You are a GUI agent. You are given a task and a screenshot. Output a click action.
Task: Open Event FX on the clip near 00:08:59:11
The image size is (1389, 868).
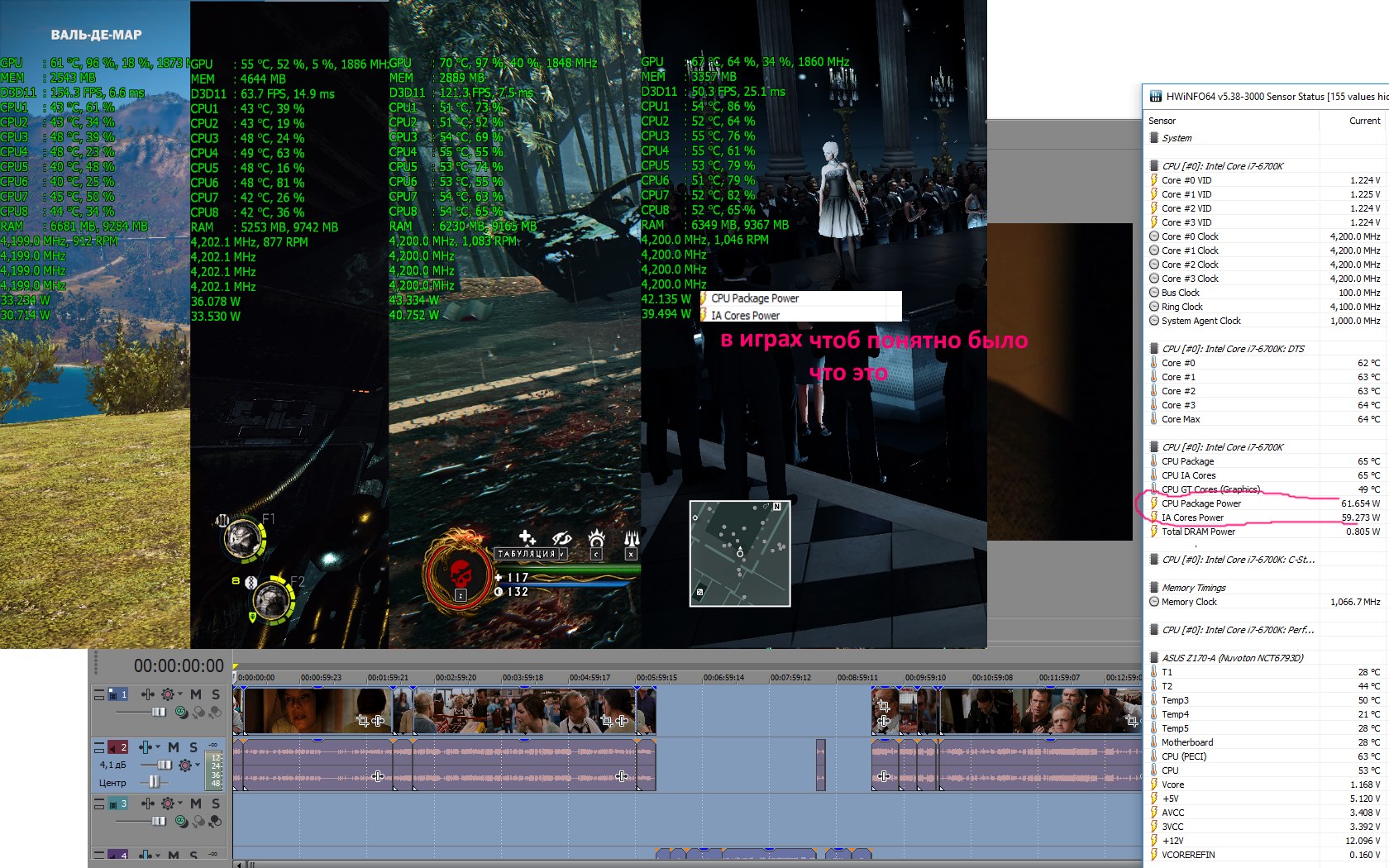(x=884, y=721)
